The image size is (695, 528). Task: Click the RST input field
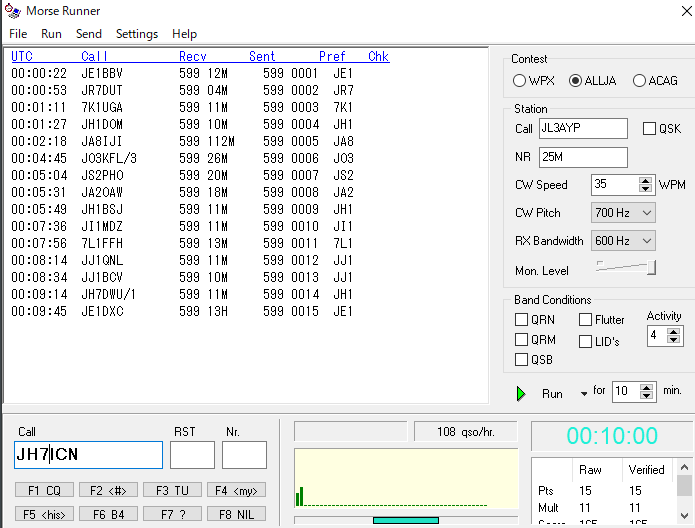192,454
